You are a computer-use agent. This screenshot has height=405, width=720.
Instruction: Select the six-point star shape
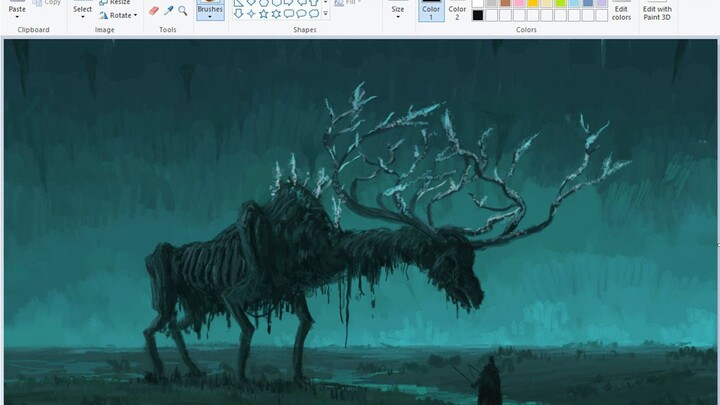click(x=276, y=14)
